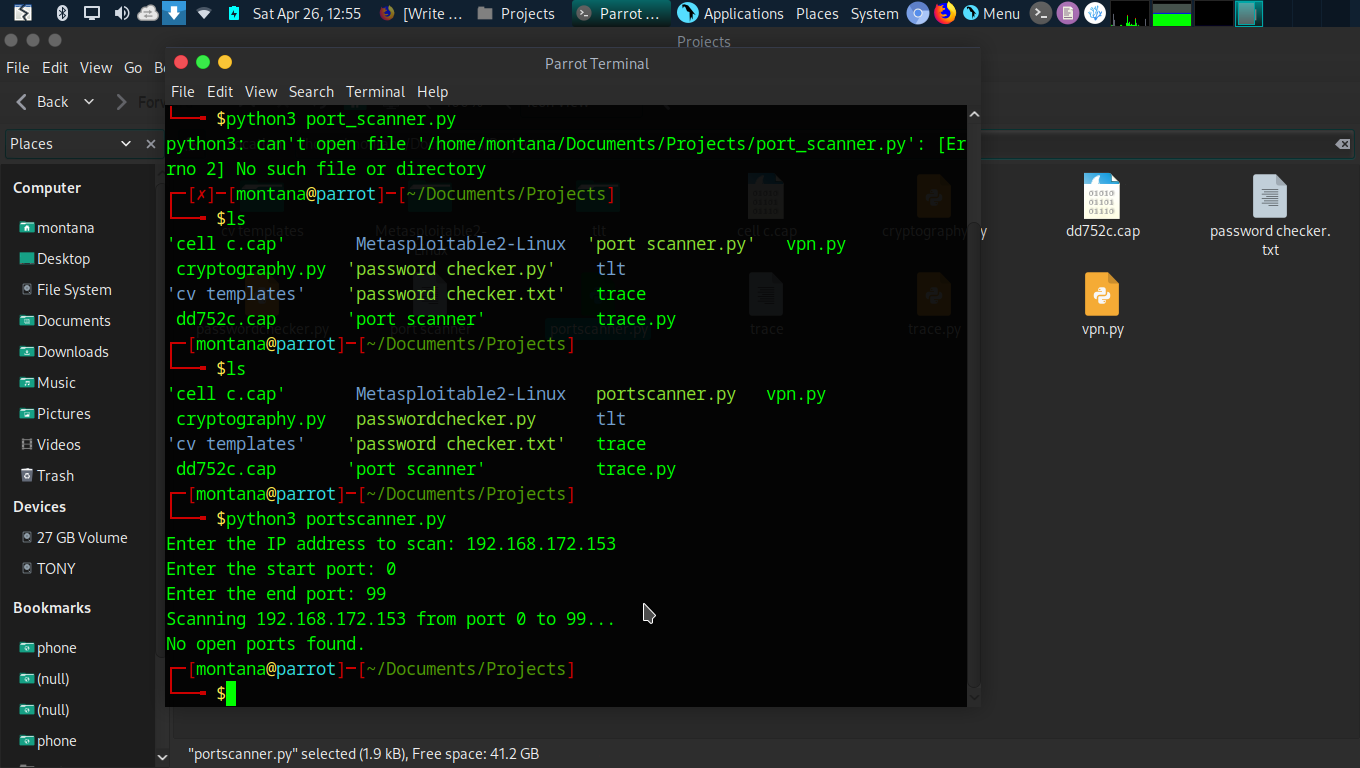
Task: Open file manager View menu
Action: [x=96, y=67]
